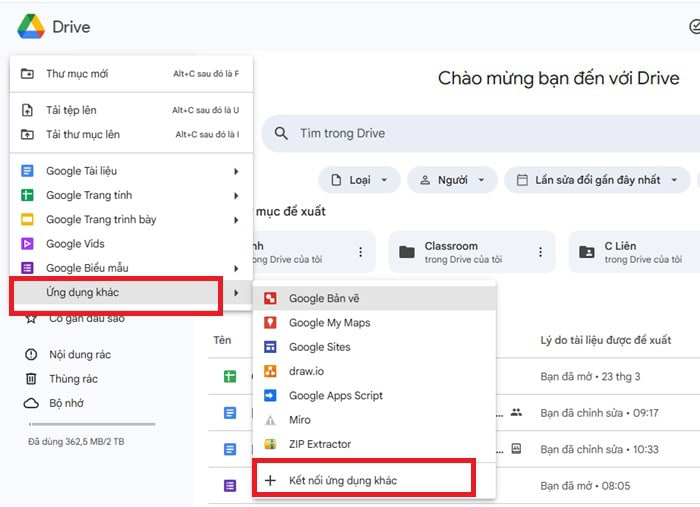Click the Google Apps Script arrow icon
Image resolution: width=700 pixels, height=507 pixels.
[270, 395]
